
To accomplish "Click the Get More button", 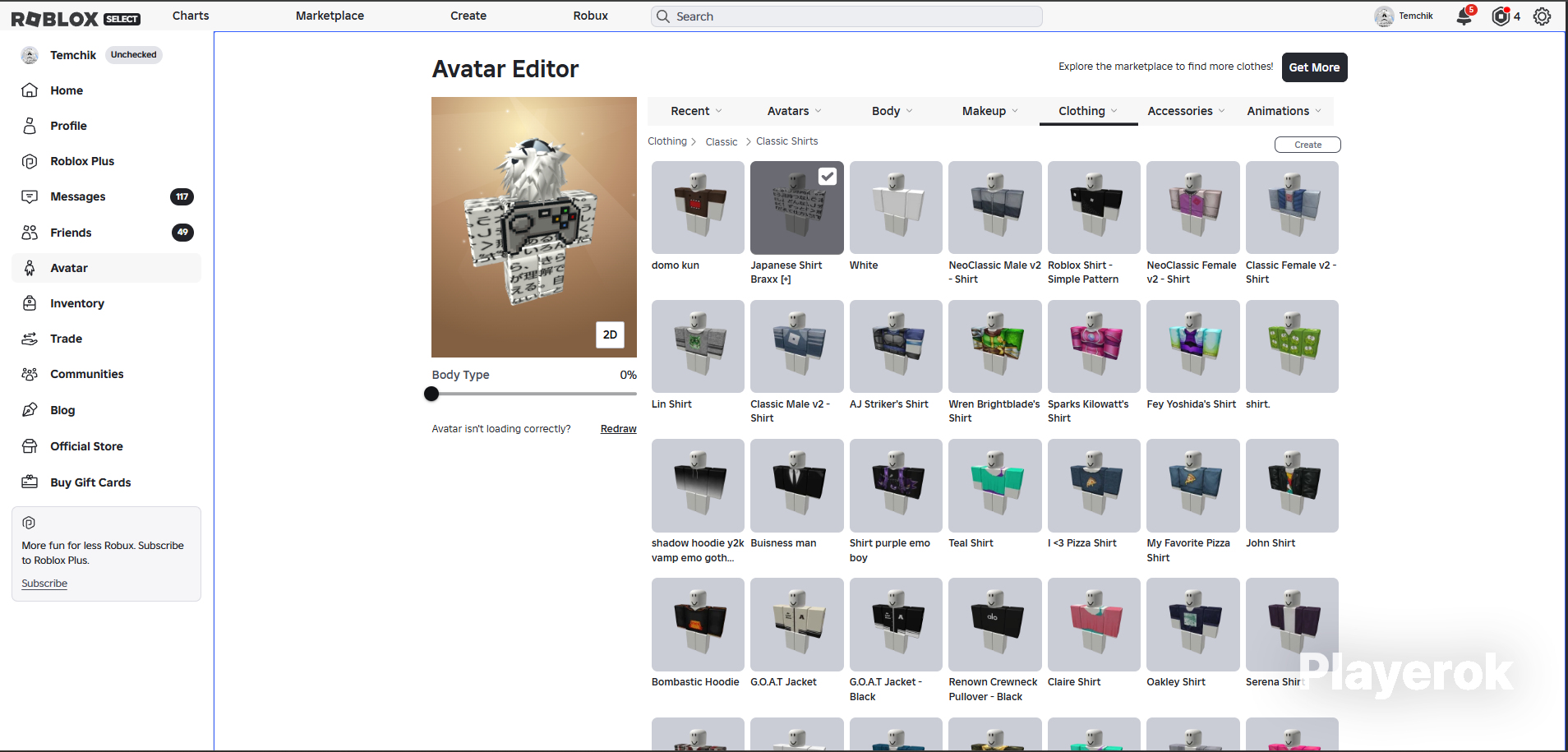I will 1314,67.
